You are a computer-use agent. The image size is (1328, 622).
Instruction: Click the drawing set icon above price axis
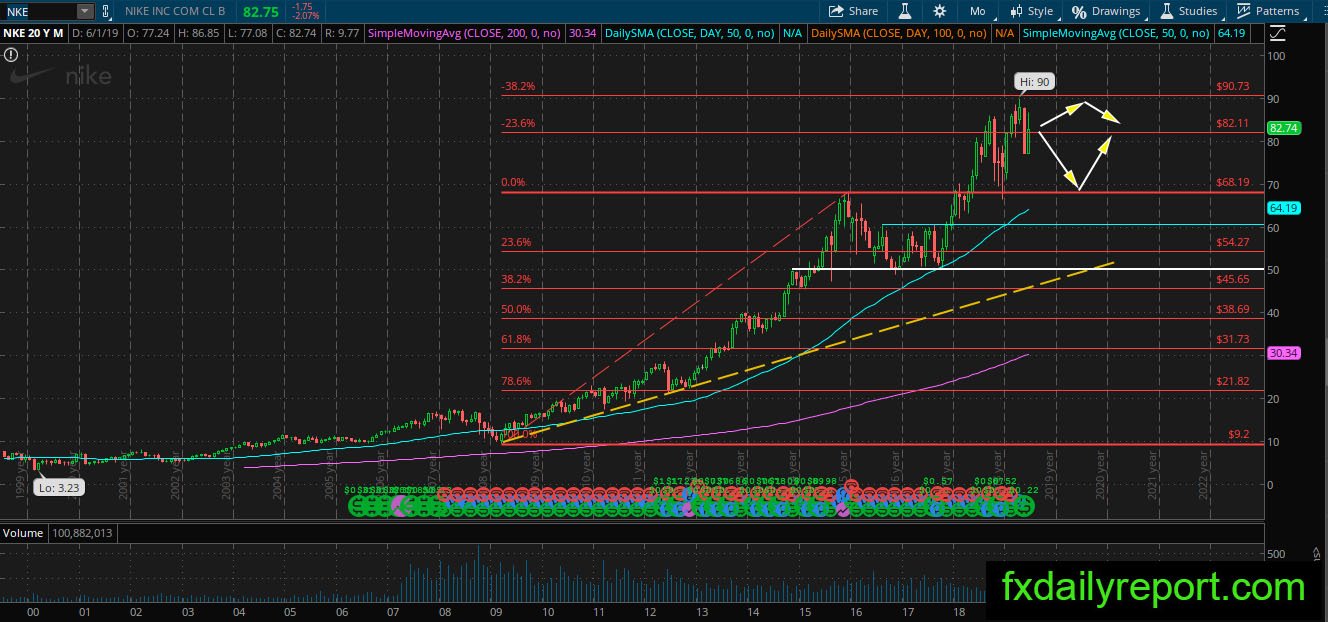coord(1275,33)
